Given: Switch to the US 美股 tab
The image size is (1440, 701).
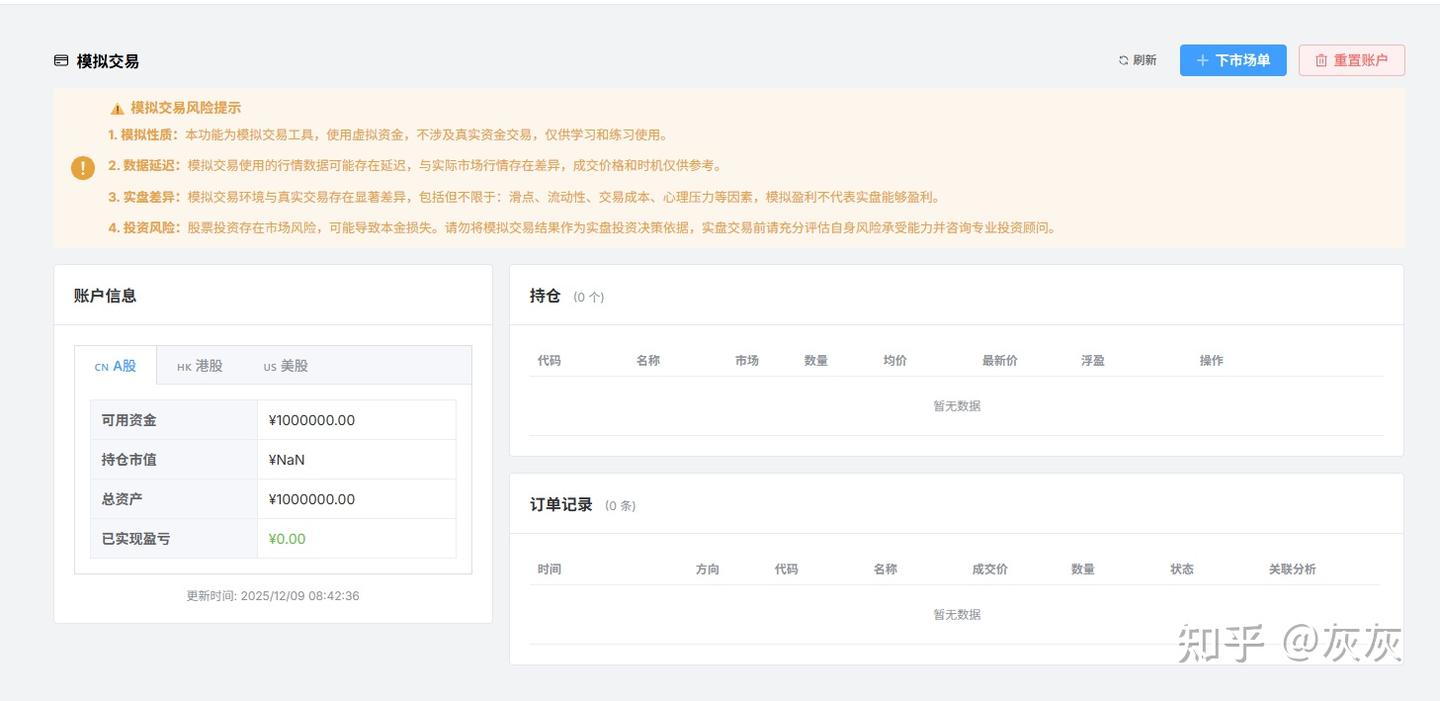Looking at the screenshot, I should (284, 367).
